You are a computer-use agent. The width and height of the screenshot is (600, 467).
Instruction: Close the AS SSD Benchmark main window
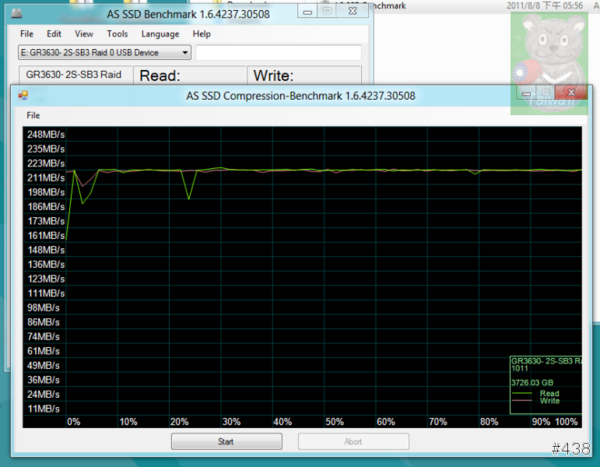point(350,11)
